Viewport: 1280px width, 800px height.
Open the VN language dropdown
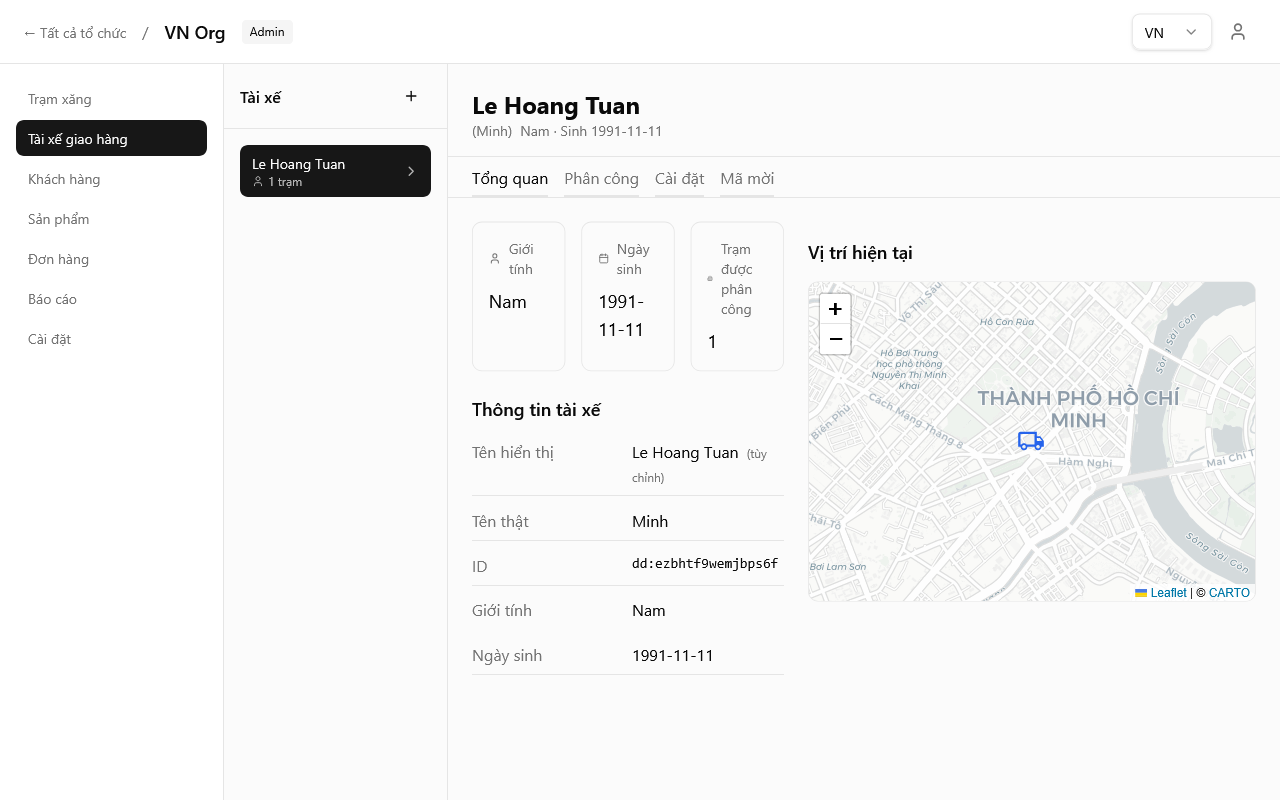click(1171, 32)
